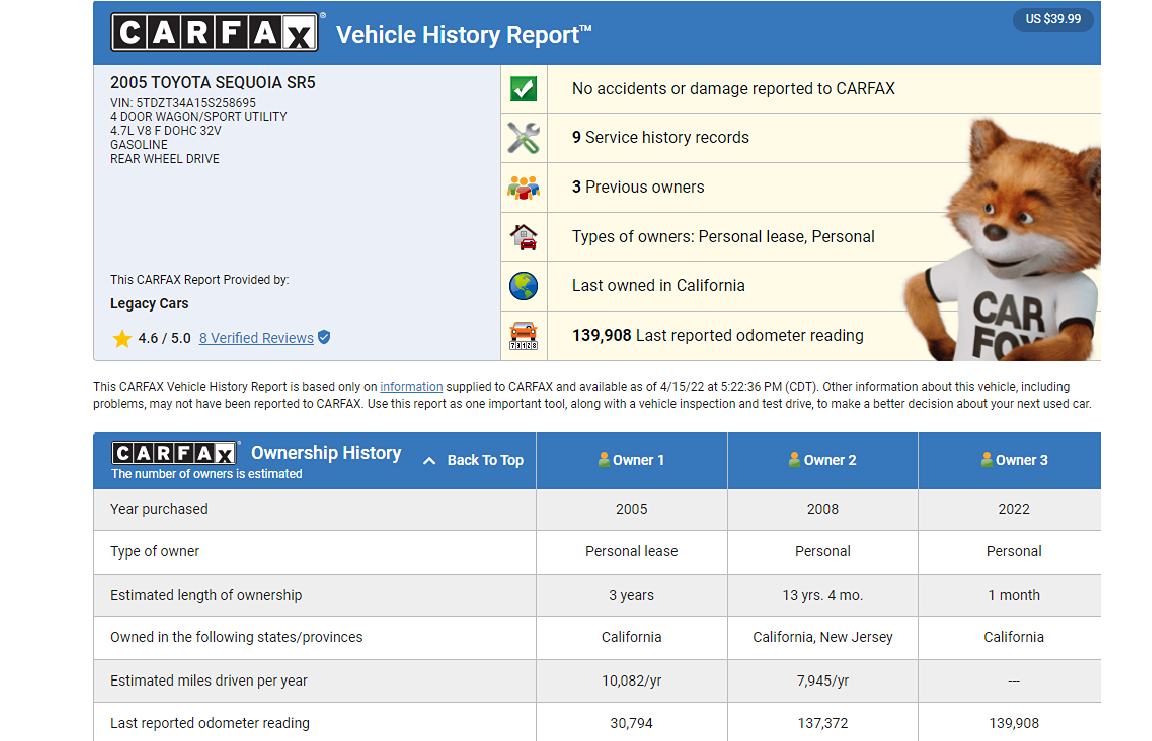This screenshot has height=741, width=1152.
Task: Click the wrench service history icon
Action: [523, 138]
